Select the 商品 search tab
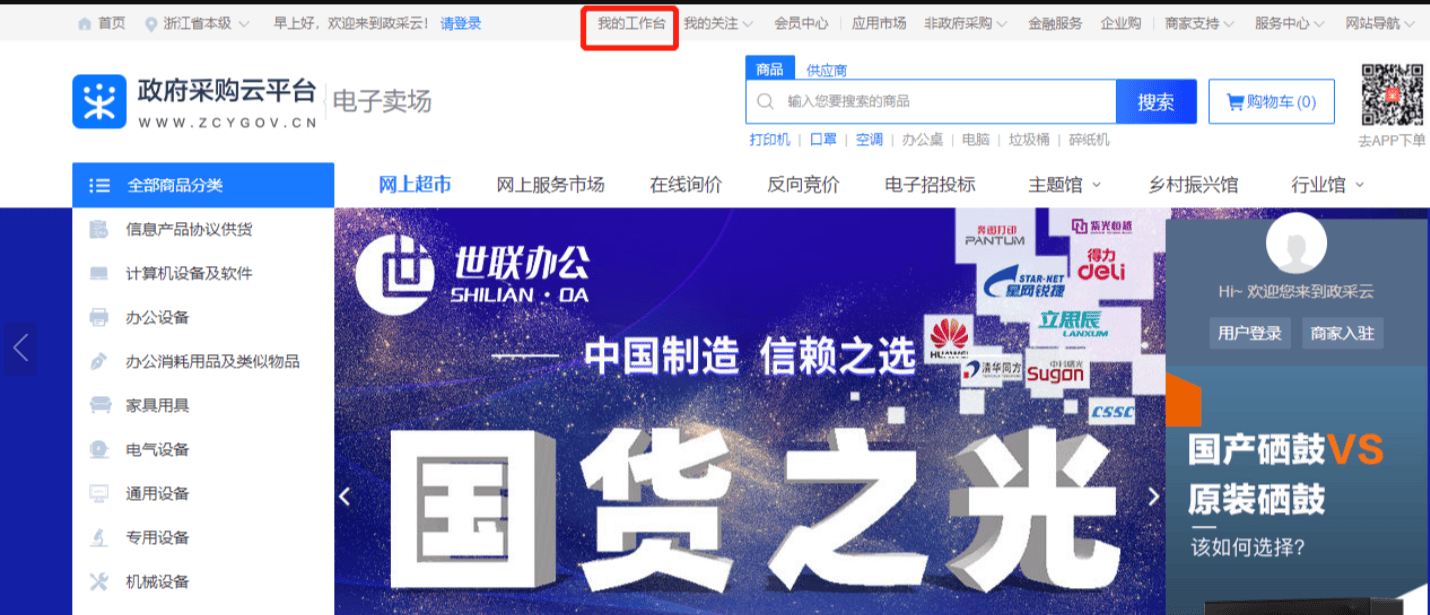Viewport: 1430px width, 615px height. [x=770, y=69]
